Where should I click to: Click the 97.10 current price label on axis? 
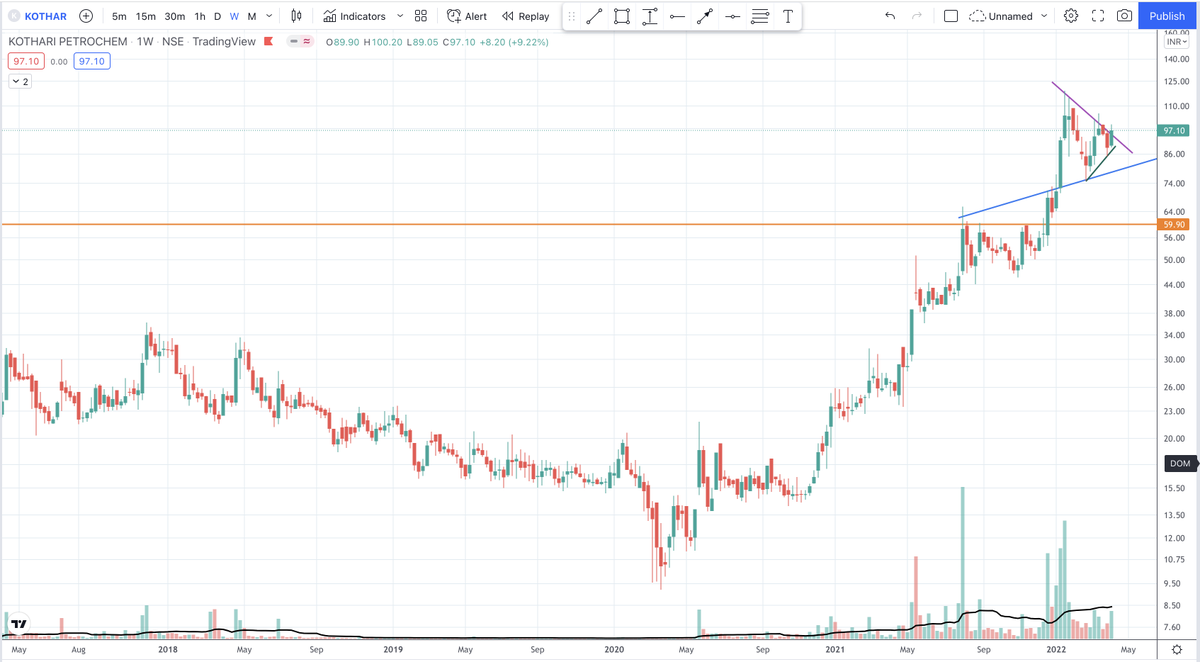(x=1174, y=130)
